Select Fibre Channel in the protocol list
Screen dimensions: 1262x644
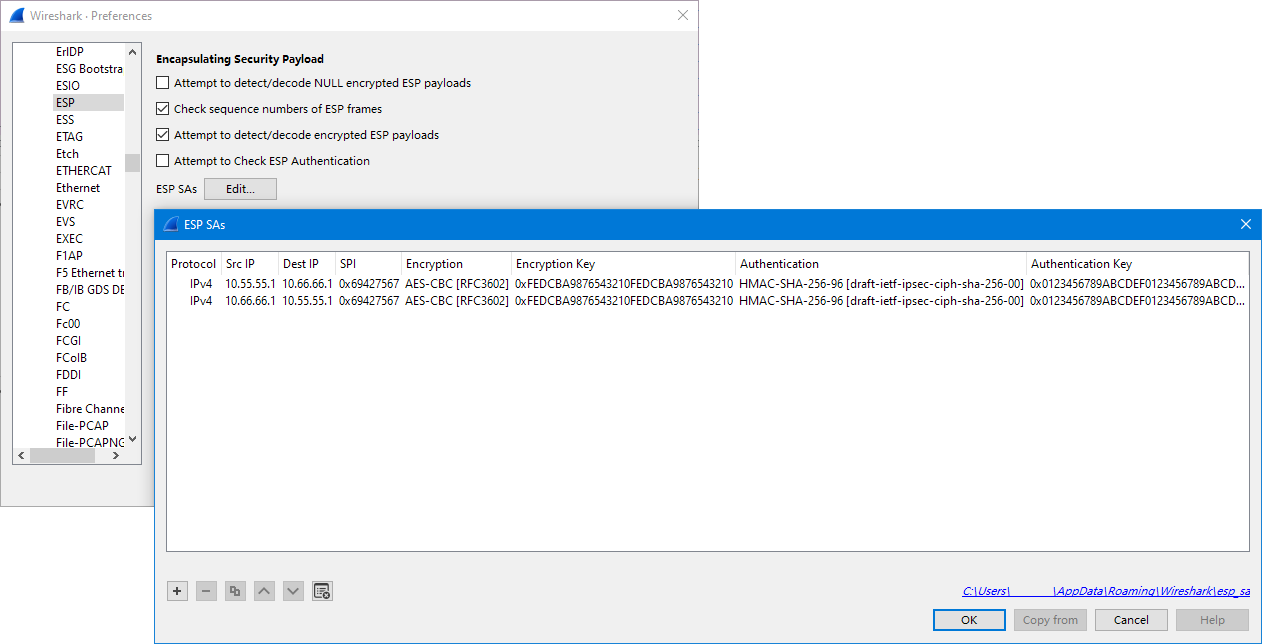89,409
